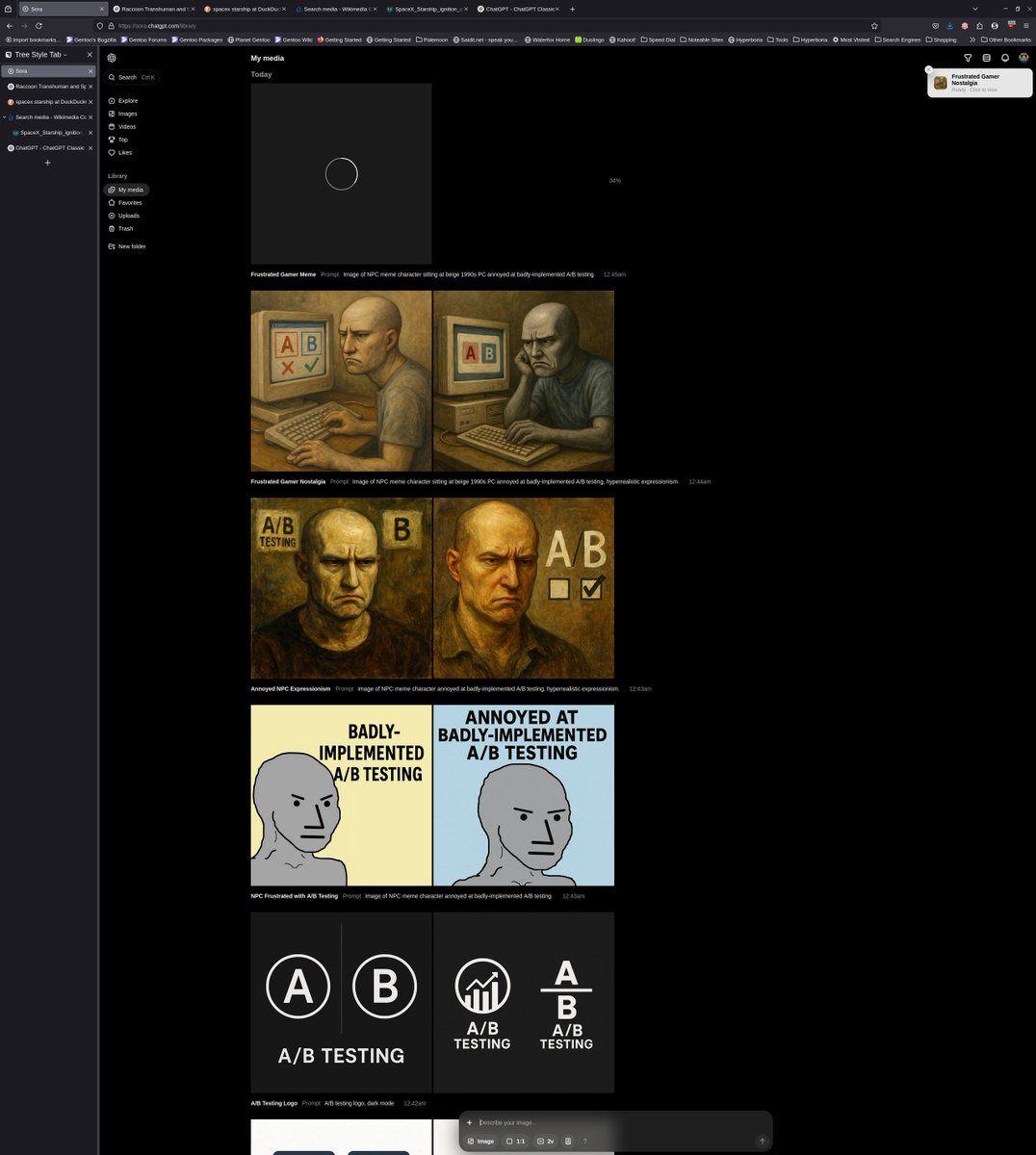
Task: Select Raccoon Transhuman tab in tree sidebar
Action: pos(48,86)
